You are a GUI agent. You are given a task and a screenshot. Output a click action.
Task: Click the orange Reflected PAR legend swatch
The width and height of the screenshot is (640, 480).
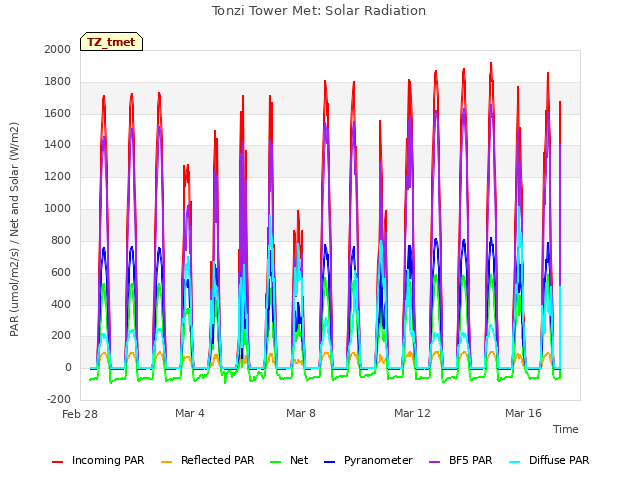pyautogui.click(x=167, y=462)
